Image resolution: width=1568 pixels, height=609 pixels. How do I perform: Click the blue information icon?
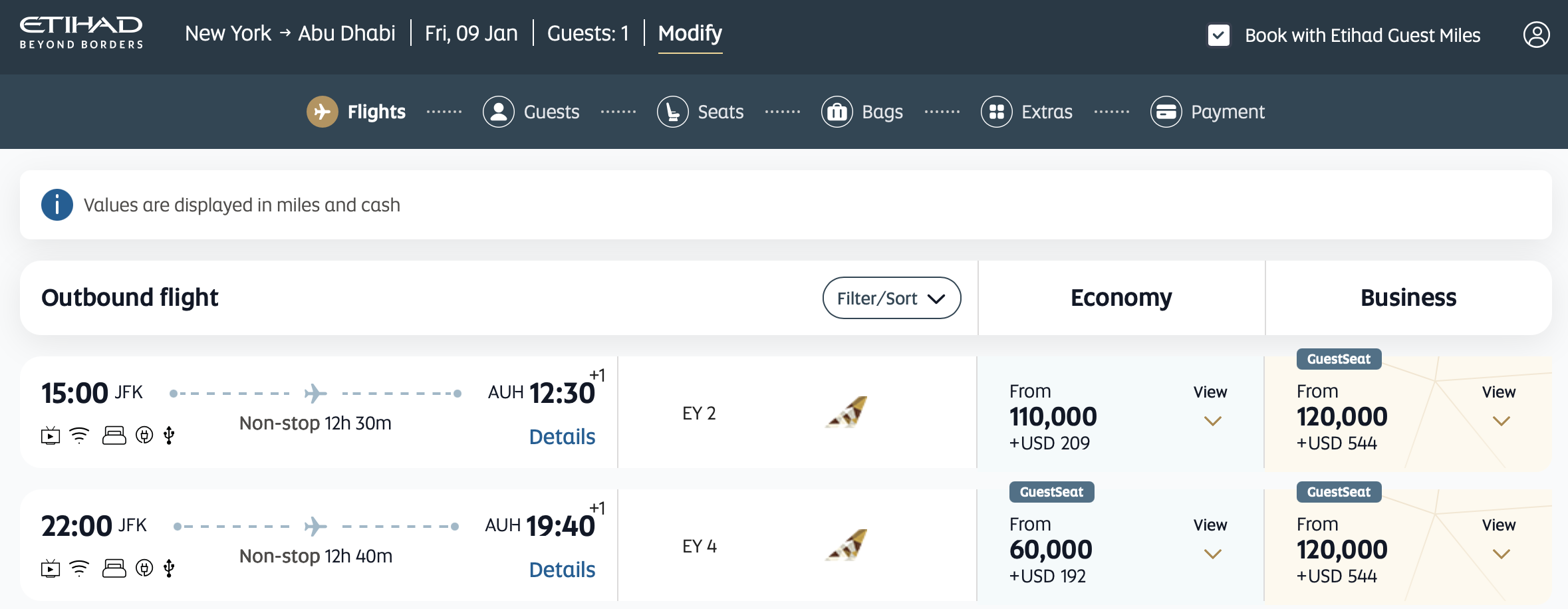pos(57,205)
